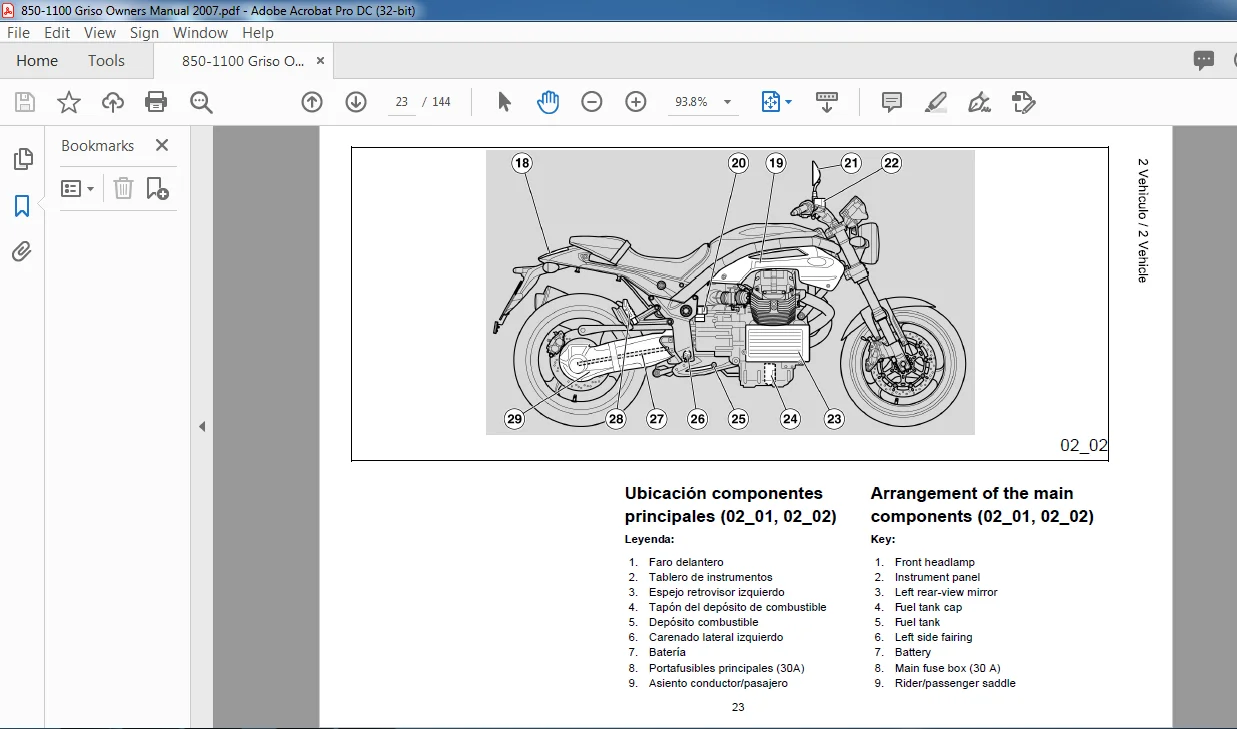Select the highlight text pen tool
This screenshot has height=729, width=1237.
pyautogui.click(x=936, y=102)
